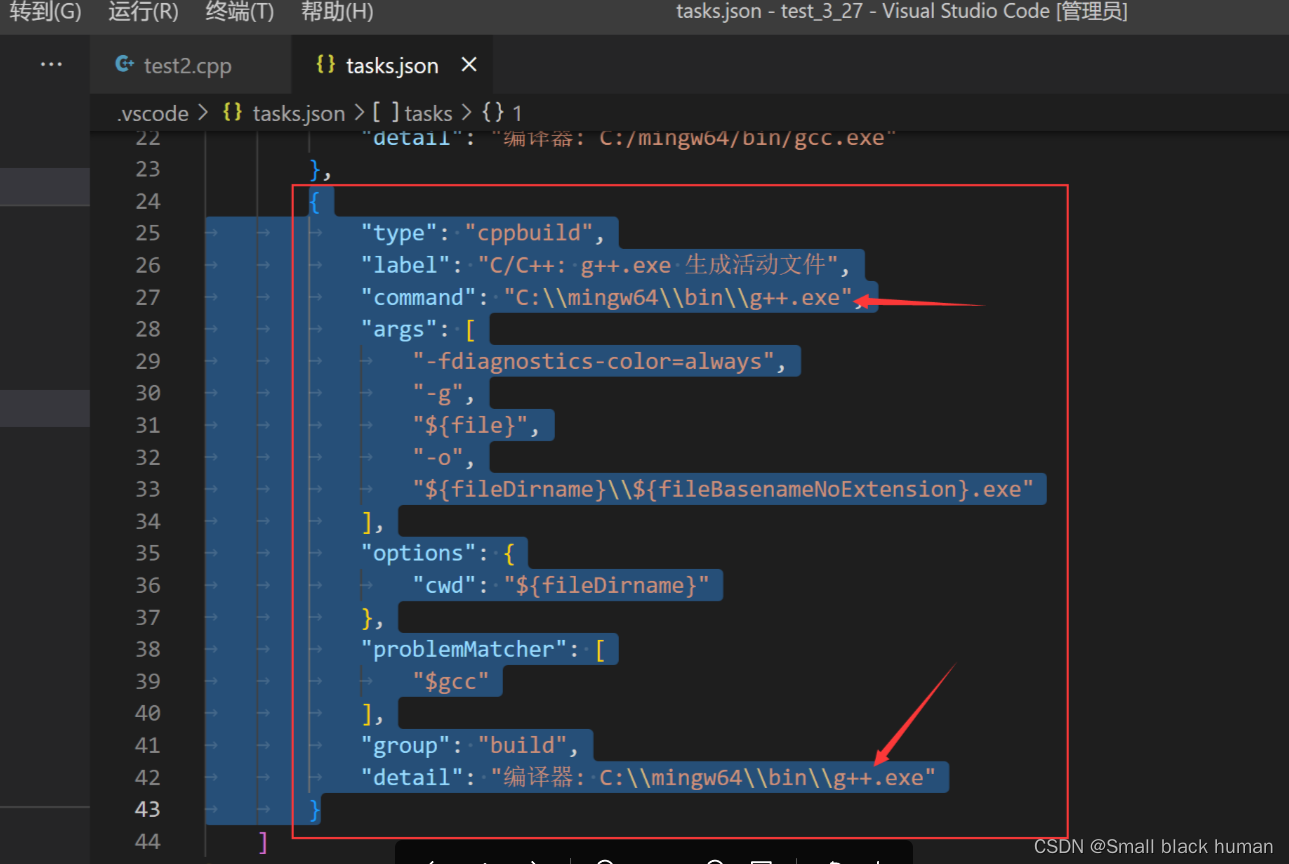Screen dimensions: 1289x864
Task: Click the "$gcc" problem matcher value
Action: 451,681
